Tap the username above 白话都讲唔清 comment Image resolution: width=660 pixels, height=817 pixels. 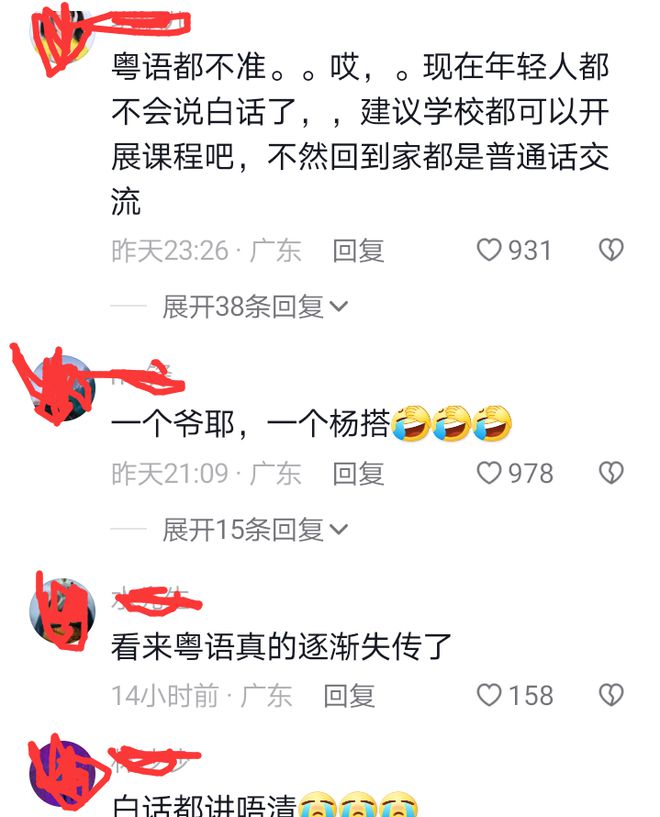(151, 759)
